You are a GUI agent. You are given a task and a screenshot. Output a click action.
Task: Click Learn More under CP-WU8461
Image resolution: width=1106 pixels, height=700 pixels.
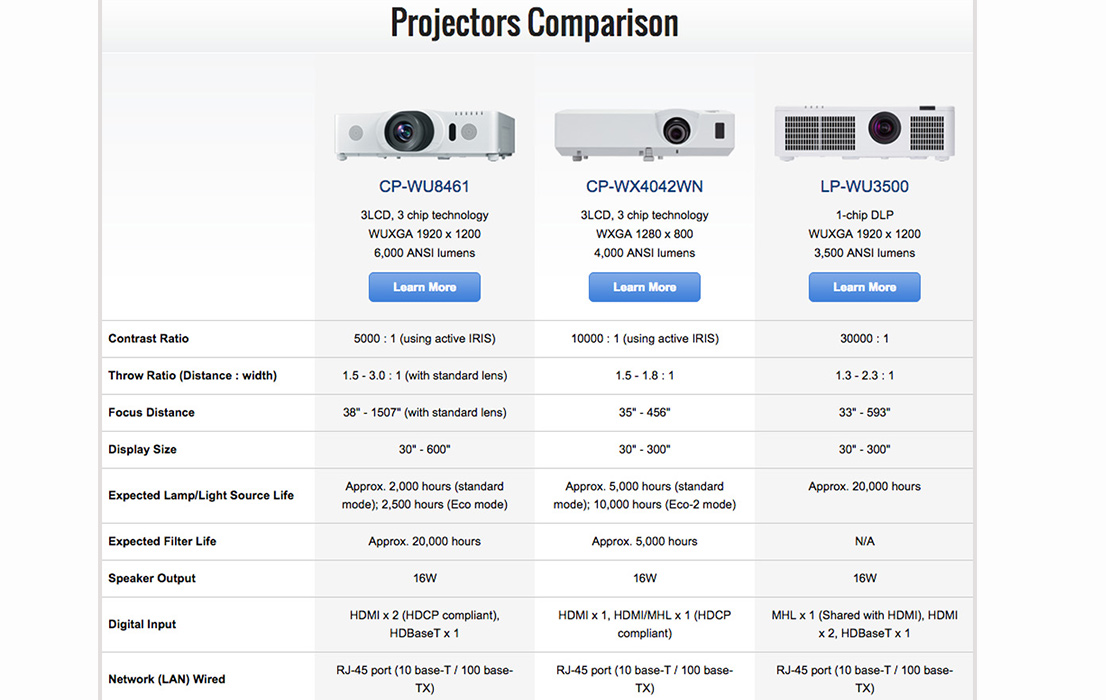click(425, 287)
